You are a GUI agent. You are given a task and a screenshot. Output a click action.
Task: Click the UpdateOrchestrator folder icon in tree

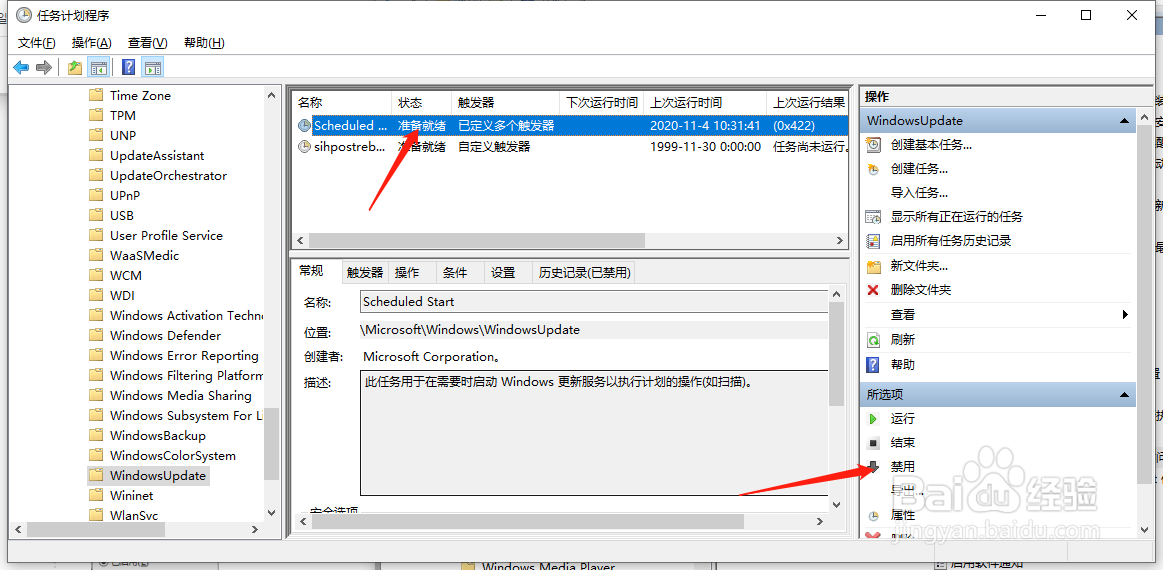point(95,176)
